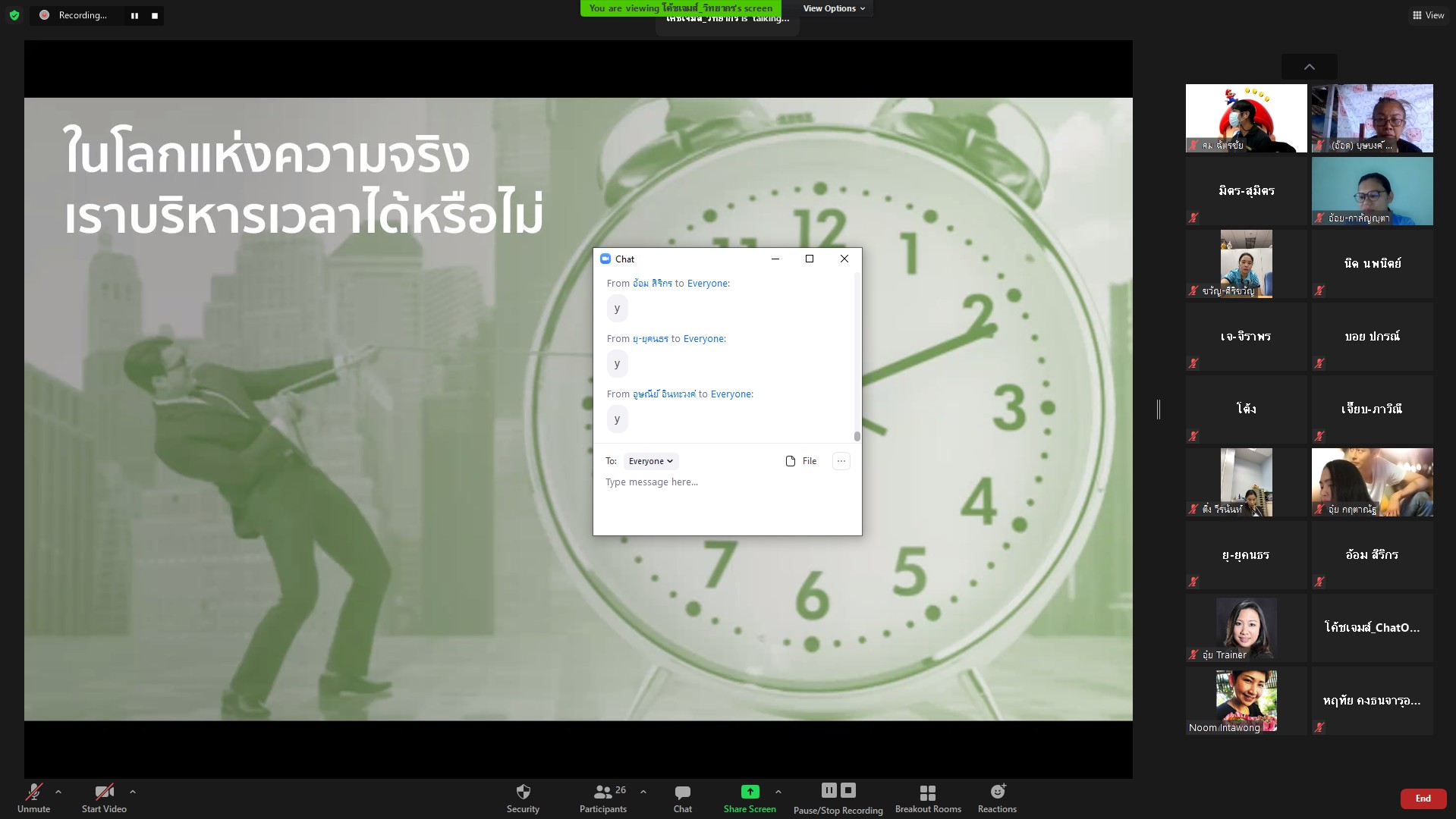Open chat more options ellipsis
This screenshot has height=819, width=1456.
pos(841,461)
